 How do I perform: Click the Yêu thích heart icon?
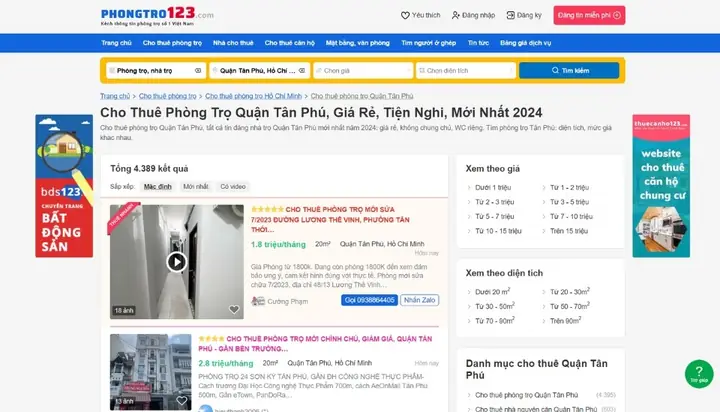[405, 15]
